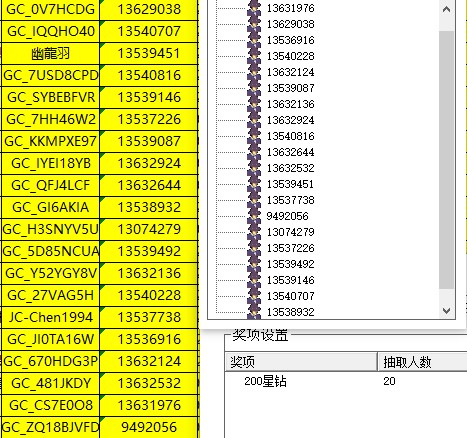Select tree entry 13074279 in winner list
467x438 pixels.
pos(290,232)
